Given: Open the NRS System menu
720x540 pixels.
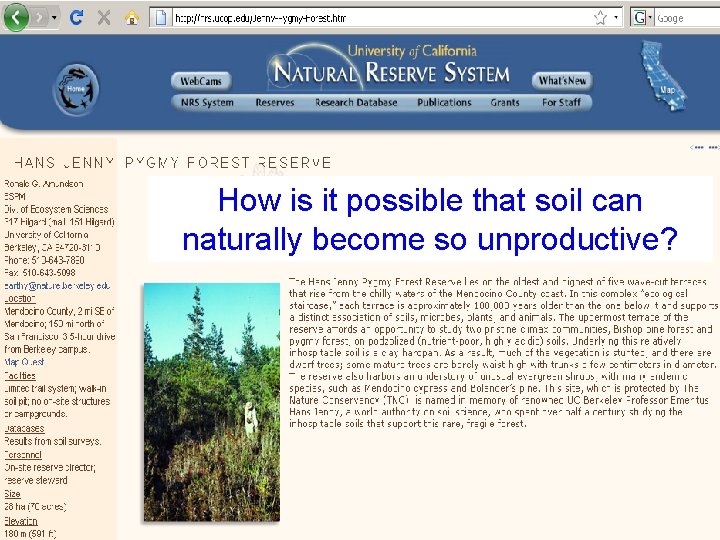Looking at the screenshot, I should (207, 102).
